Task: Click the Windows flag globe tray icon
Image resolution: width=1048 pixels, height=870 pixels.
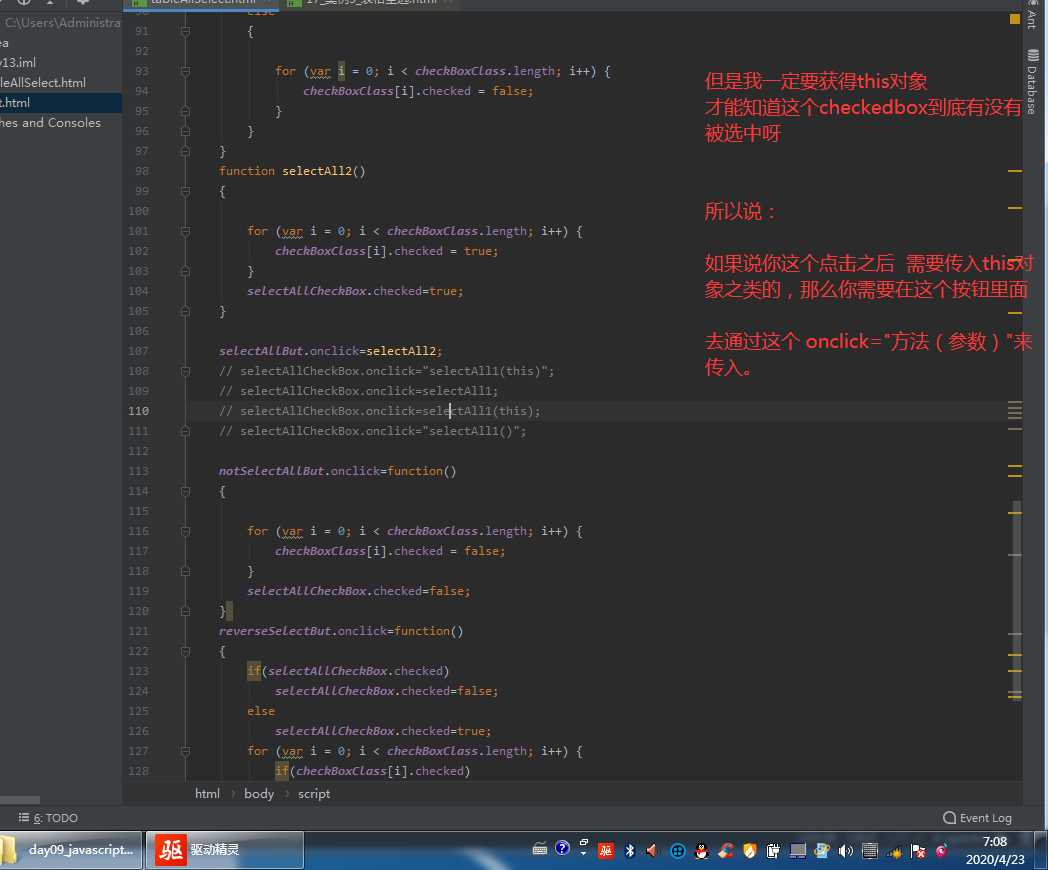Action: click(821, 851)
